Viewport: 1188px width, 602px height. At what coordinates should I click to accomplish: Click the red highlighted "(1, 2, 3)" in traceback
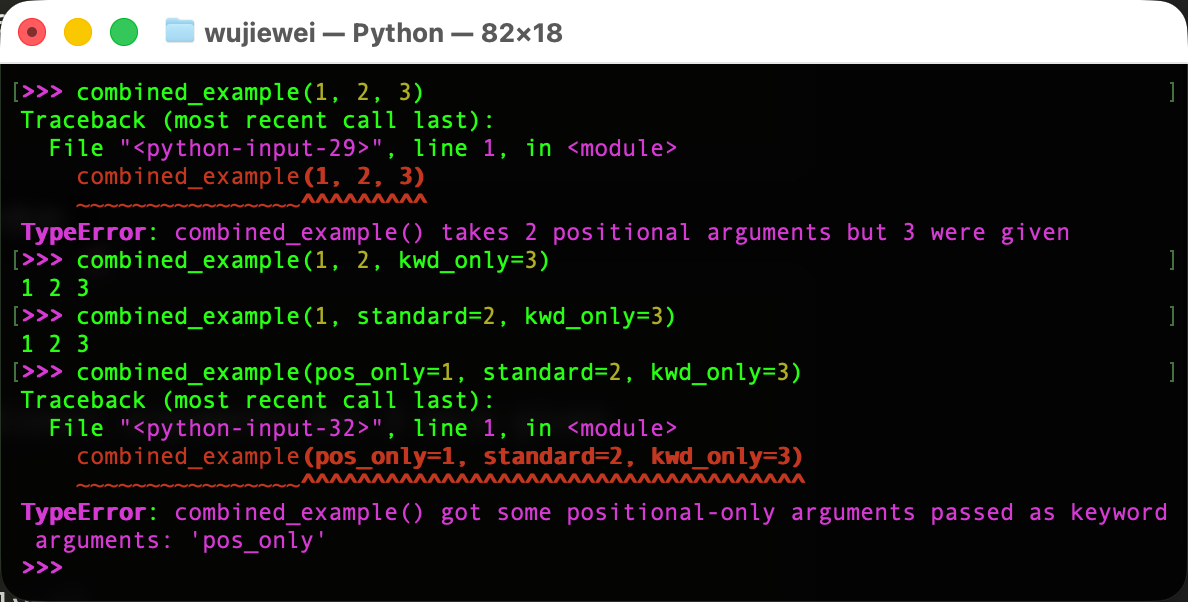tap(363, 177)
